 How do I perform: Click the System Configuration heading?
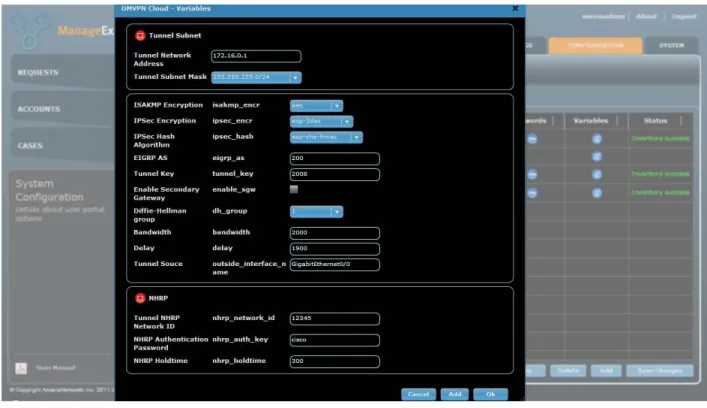[49, 190]
